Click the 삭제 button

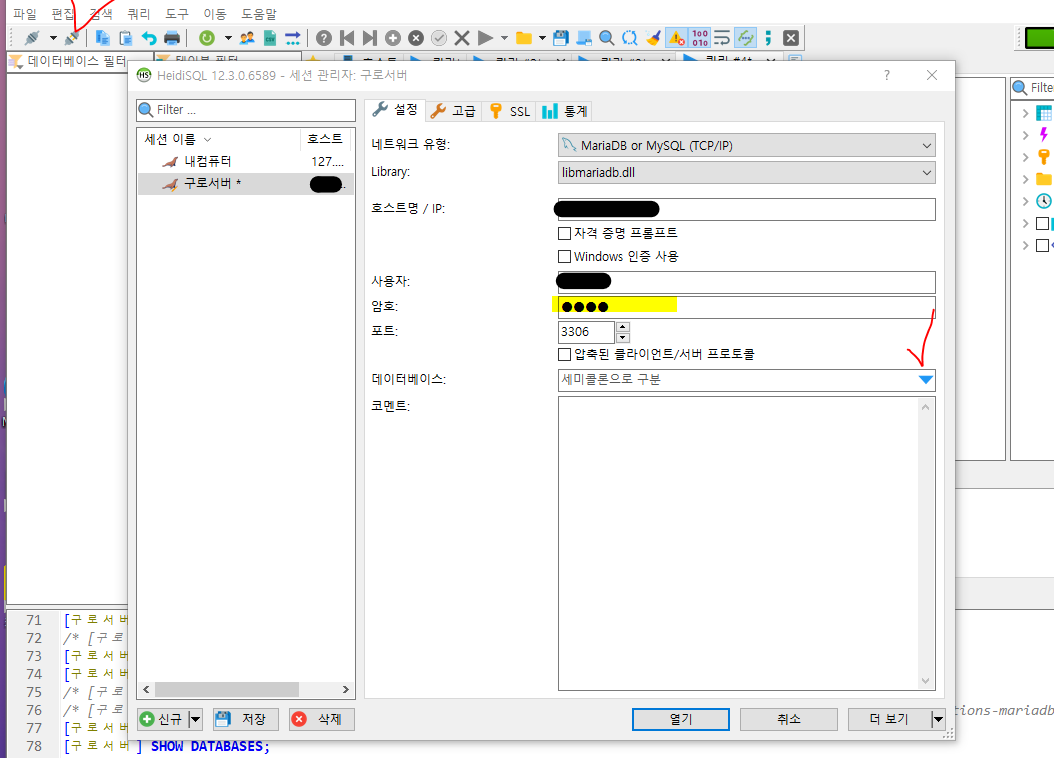(x=321, y=719)
